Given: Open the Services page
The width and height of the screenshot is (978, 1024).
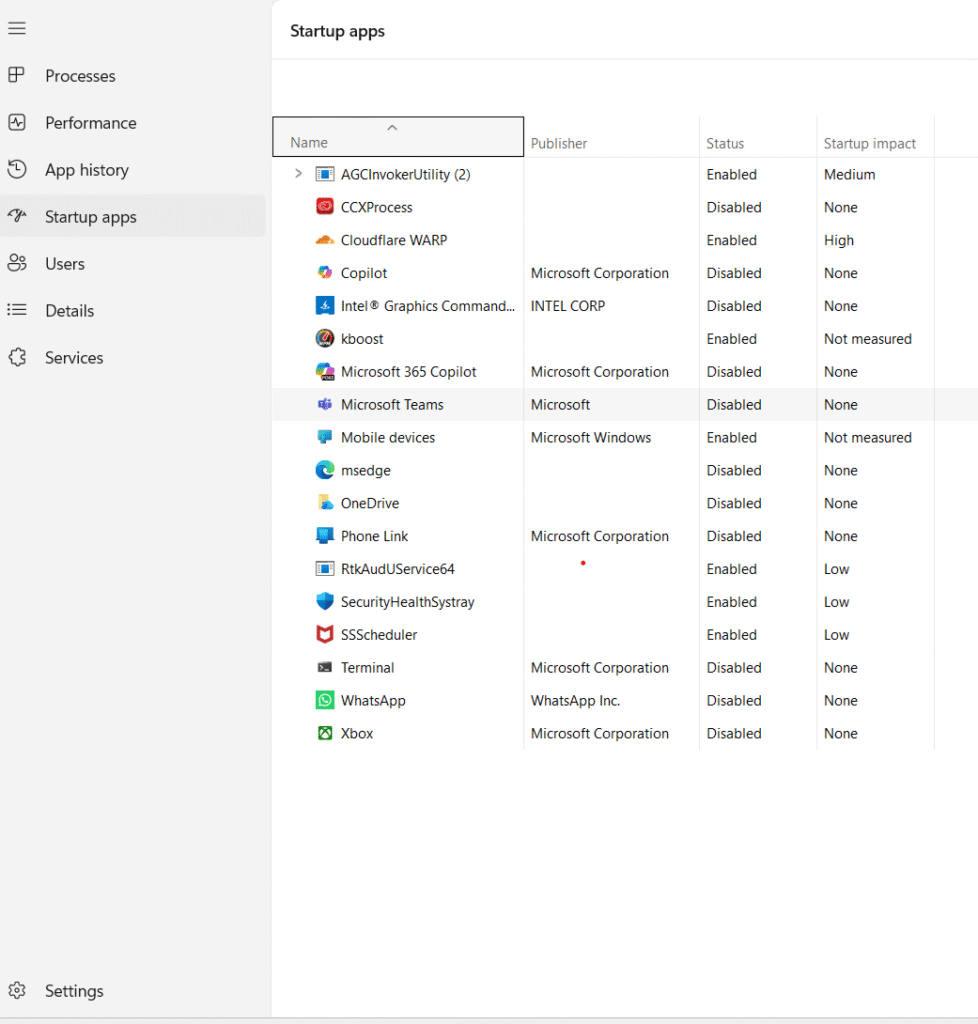Looking at the screenshot, I should coord(75,357).
